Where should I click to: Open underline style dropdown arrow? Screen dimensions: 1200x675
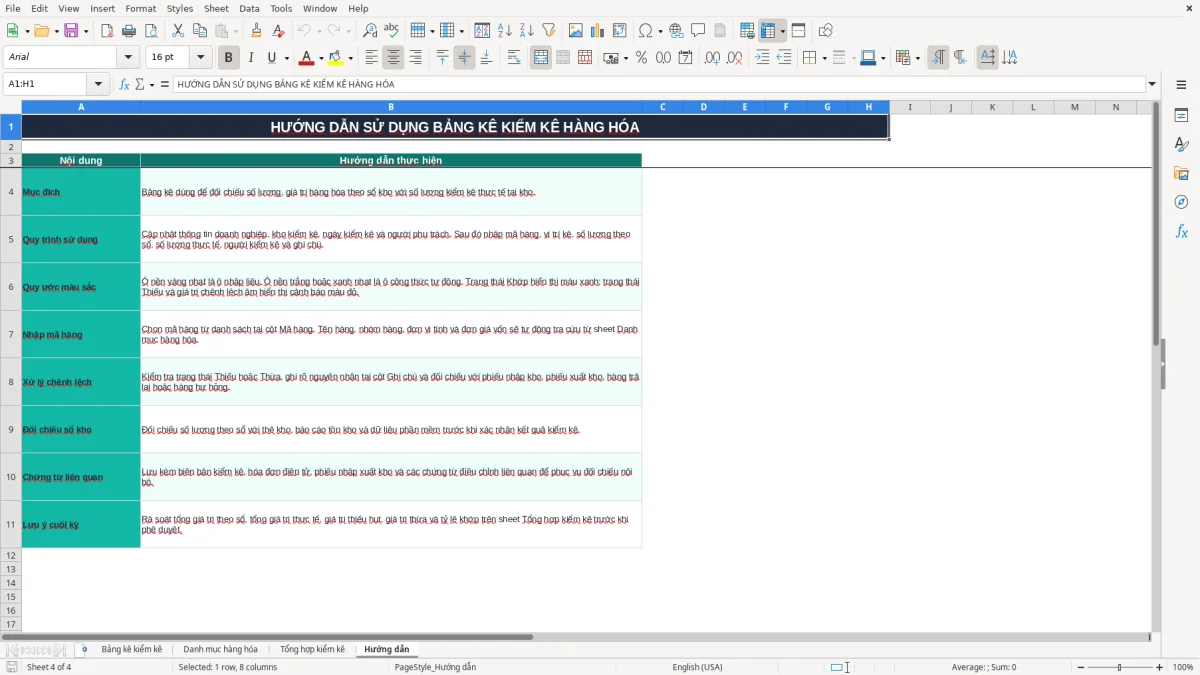coord(287,58)
